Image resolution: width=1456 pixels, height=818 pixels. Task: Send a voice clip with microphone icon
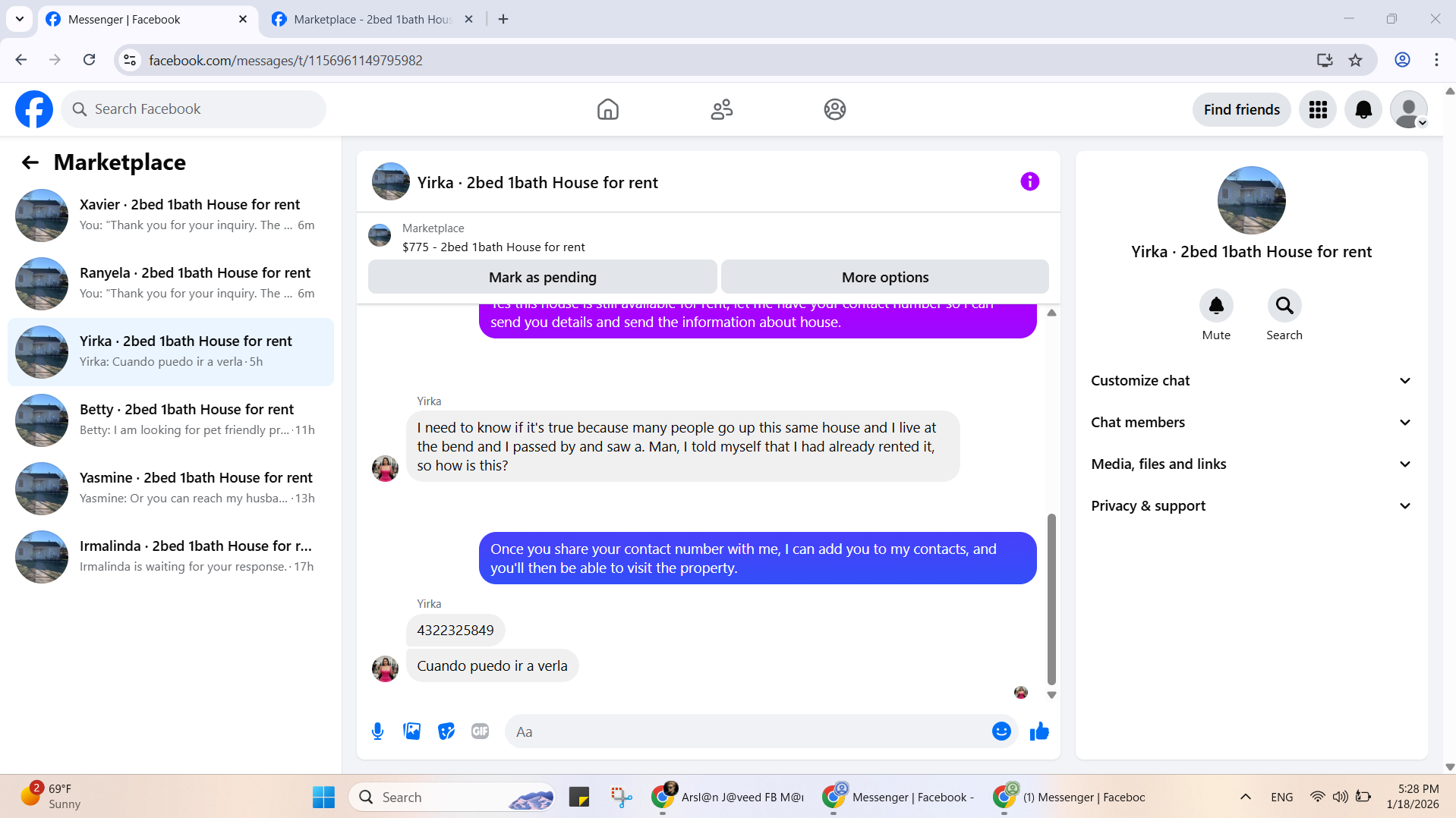coord(377,731)
